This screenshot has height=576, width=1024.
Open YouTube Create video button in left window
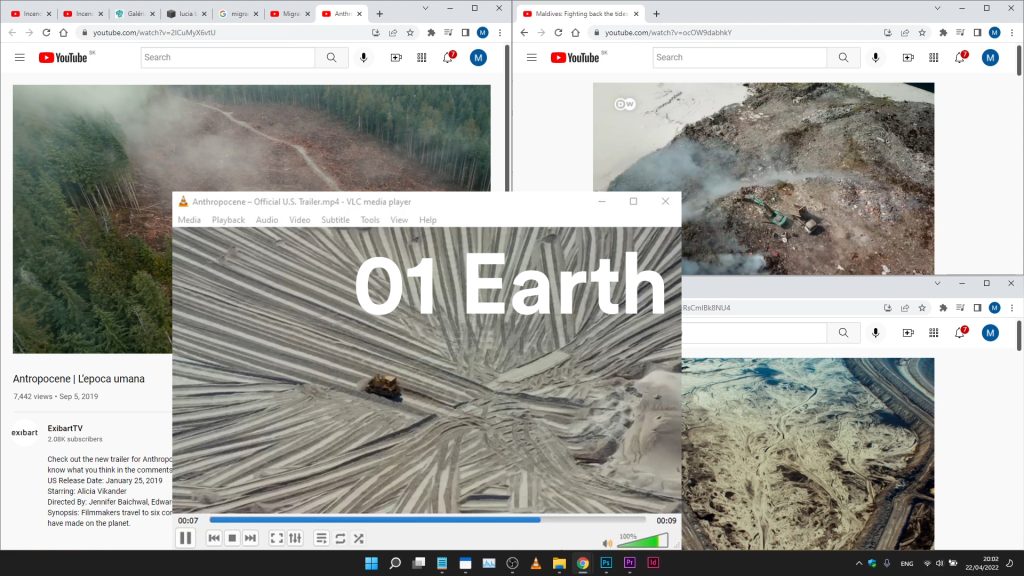396,57
